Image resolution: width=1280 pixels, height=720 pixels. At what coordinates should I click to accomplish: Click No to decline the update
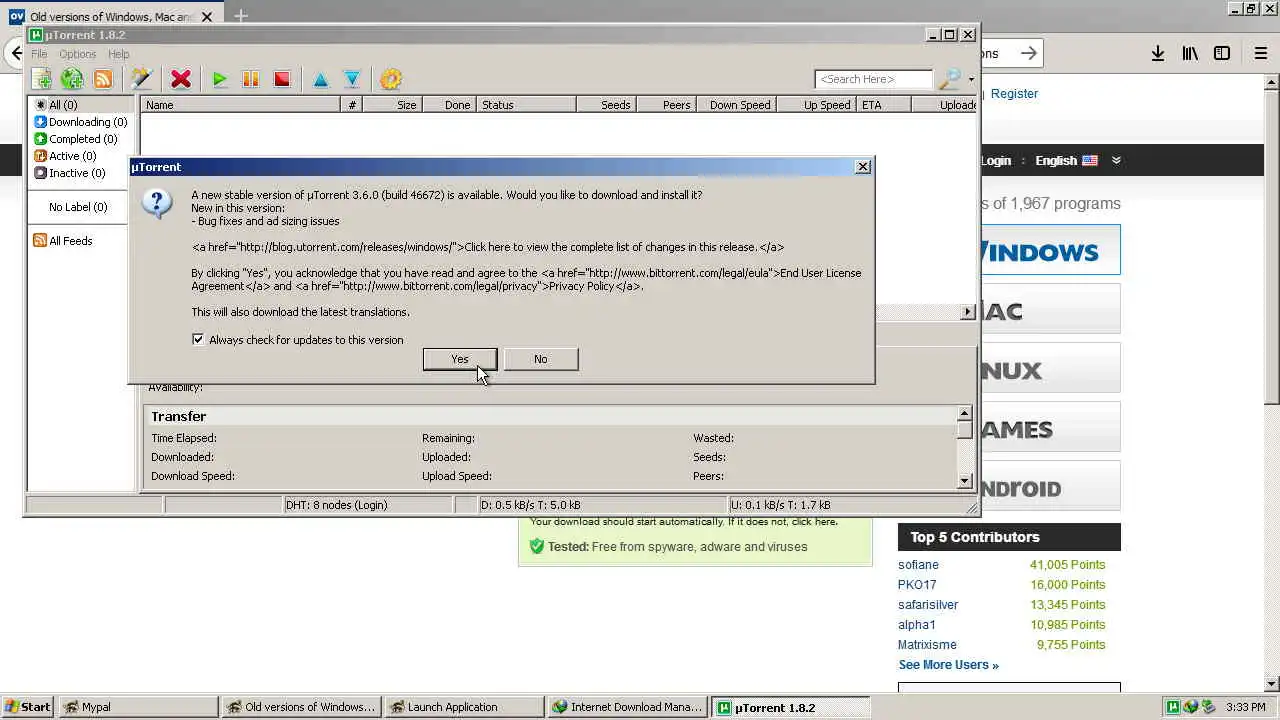point(540,359)
